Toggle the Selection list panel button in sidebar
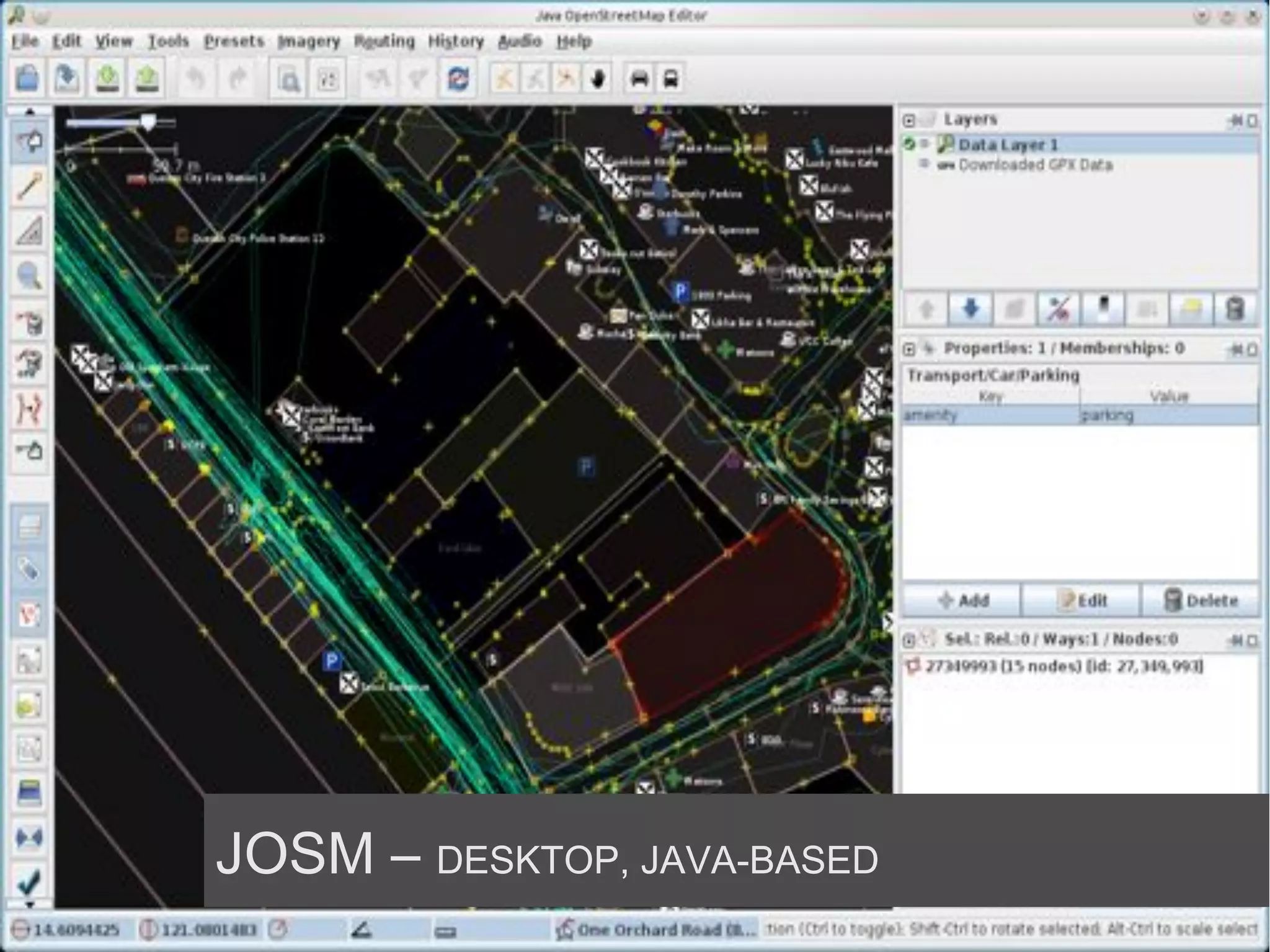 [x=29, y=615]
